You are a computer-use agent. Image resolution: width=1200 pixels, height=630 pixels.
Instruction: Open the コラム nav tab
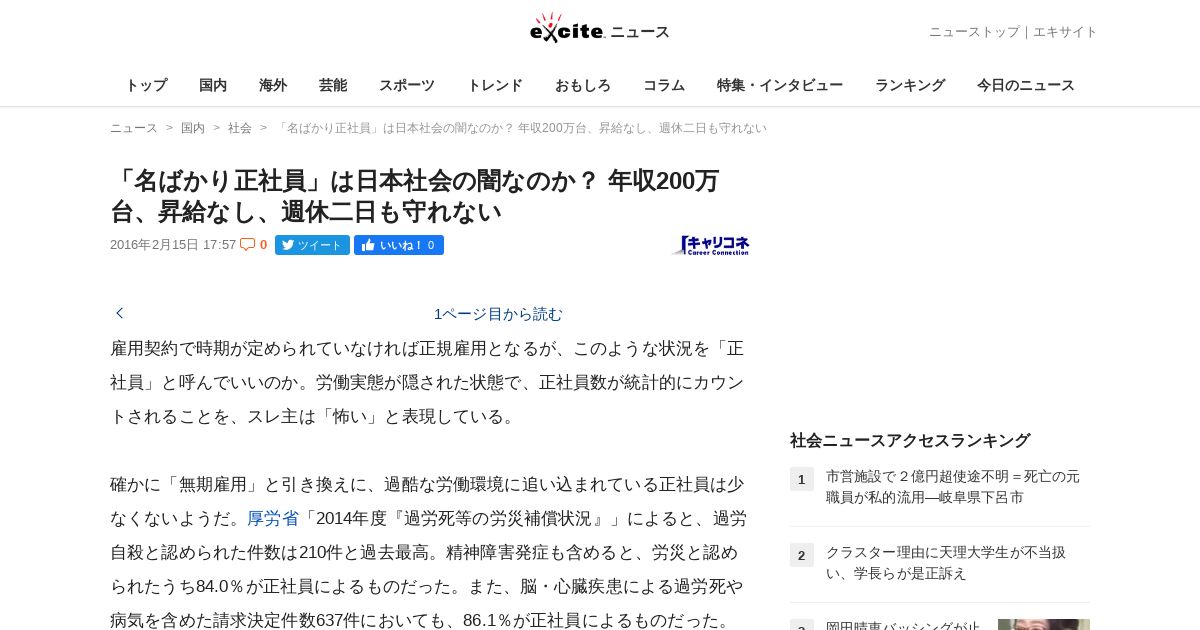[664, 85]
